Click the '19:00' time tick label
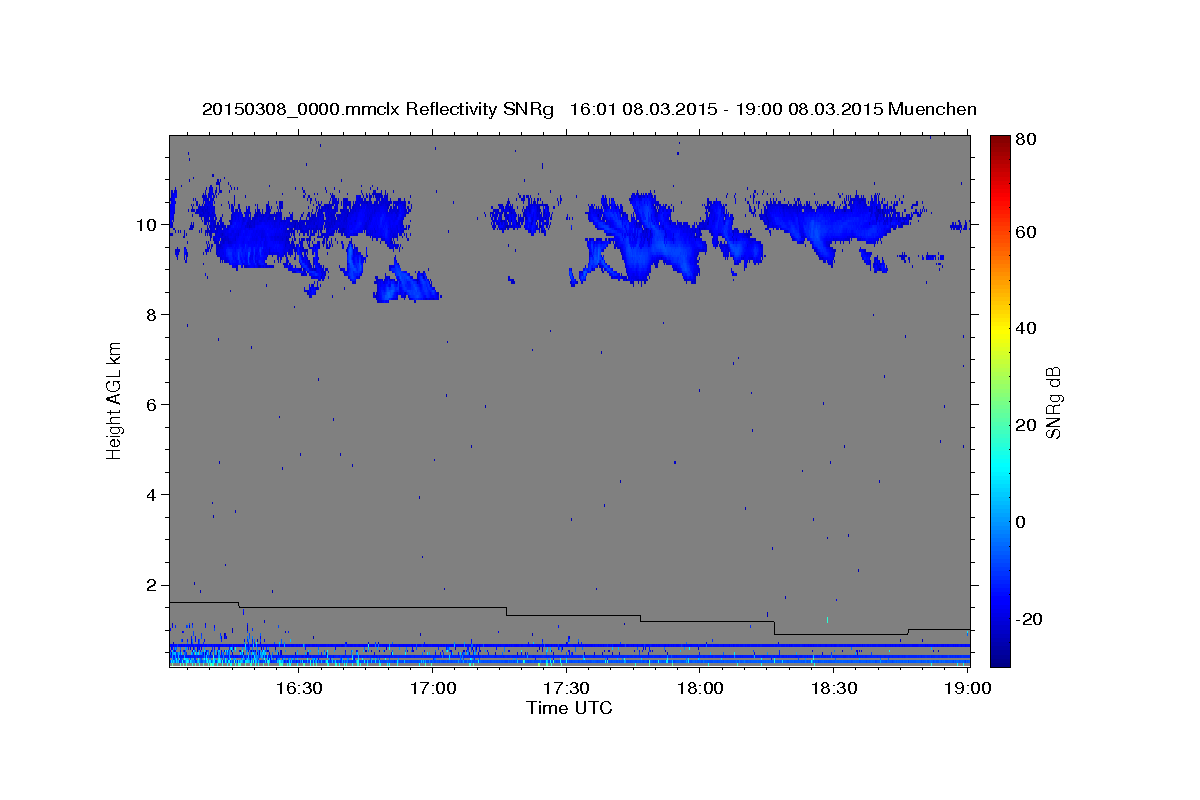 [x=967, y=688]
